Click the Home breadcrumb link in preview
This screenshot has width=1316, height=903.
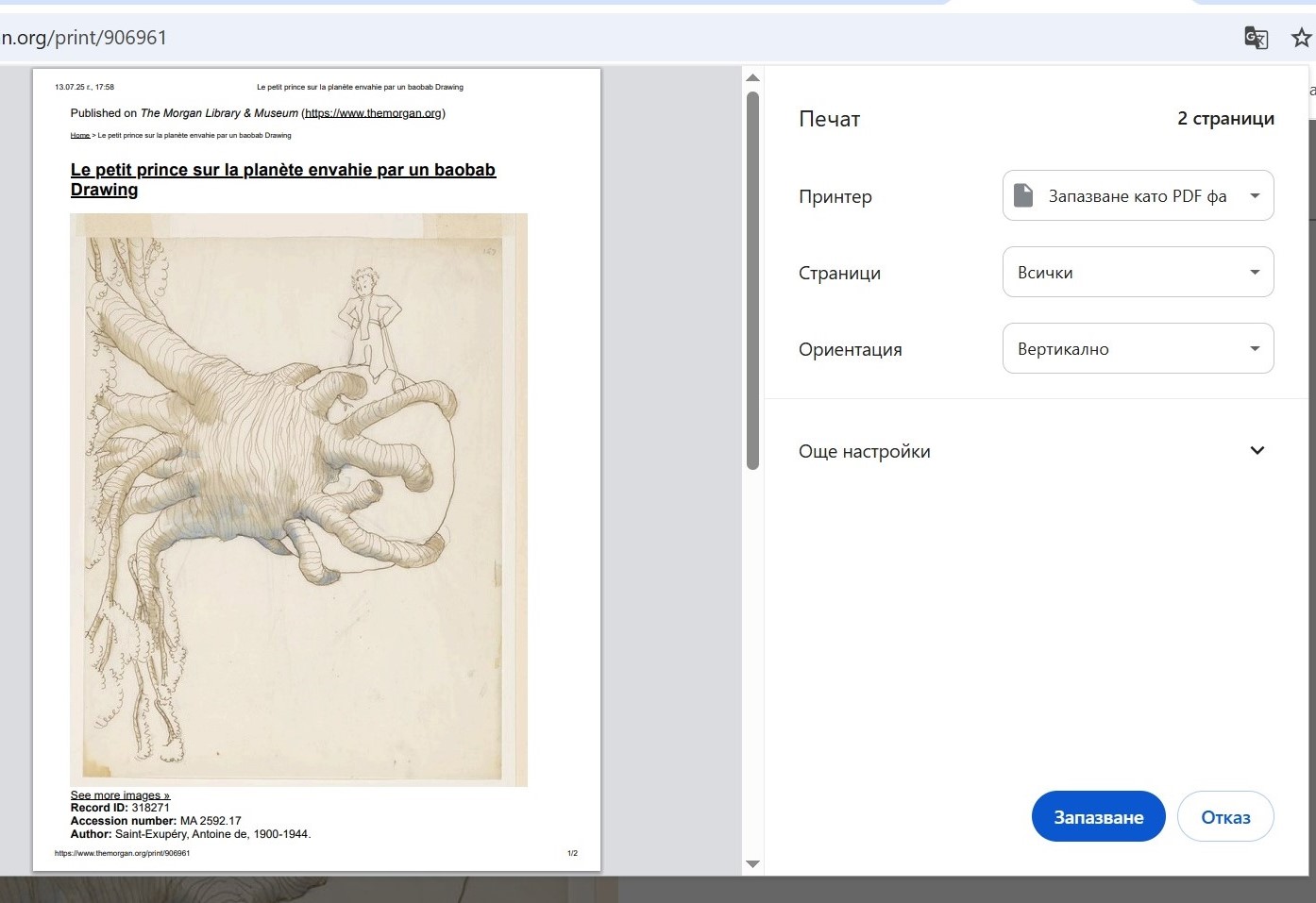point(80,136)
